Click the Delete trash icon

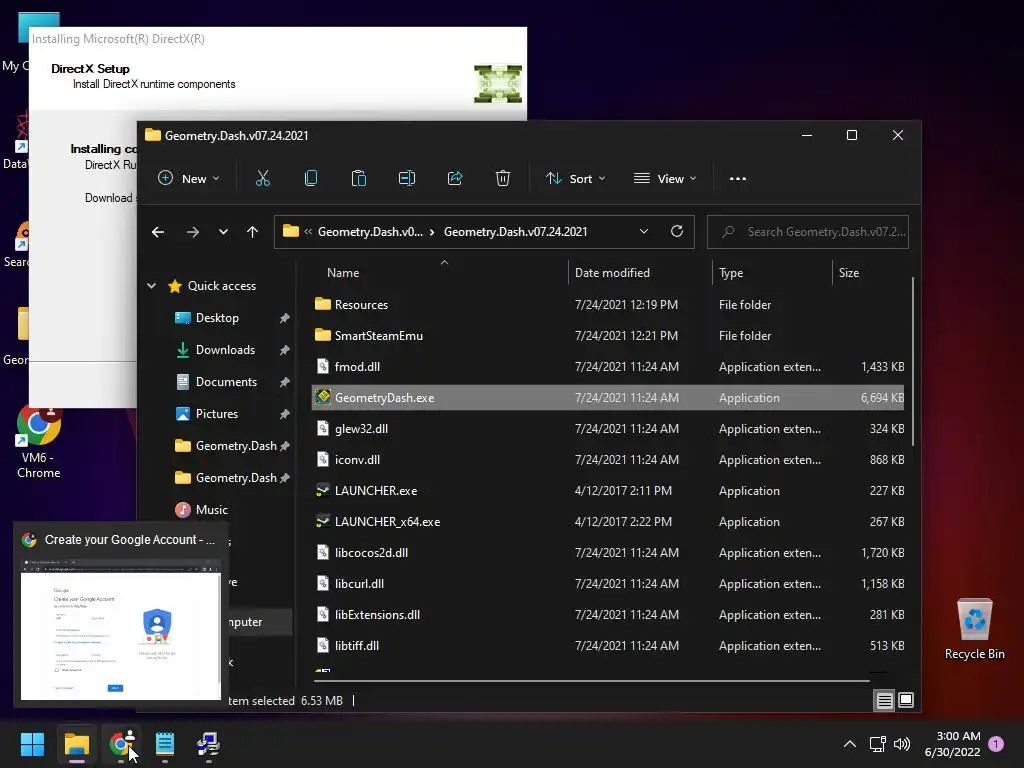pos(502,178)
